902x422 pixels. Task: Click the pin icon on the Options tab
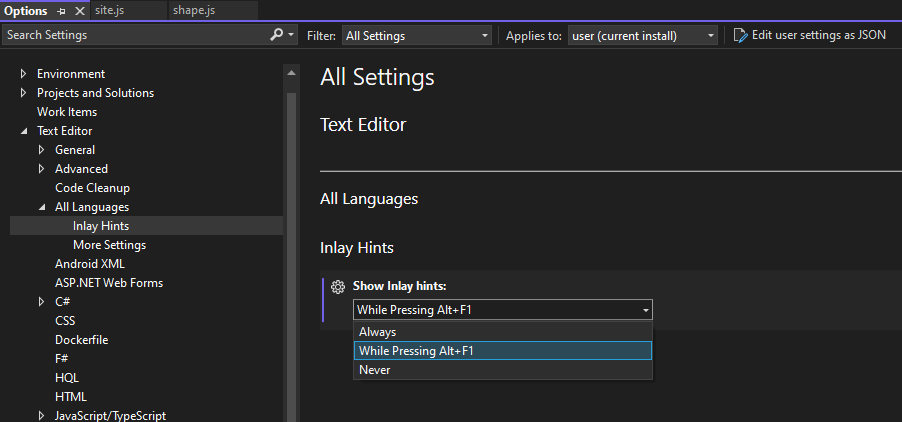(x=62, y=10)
